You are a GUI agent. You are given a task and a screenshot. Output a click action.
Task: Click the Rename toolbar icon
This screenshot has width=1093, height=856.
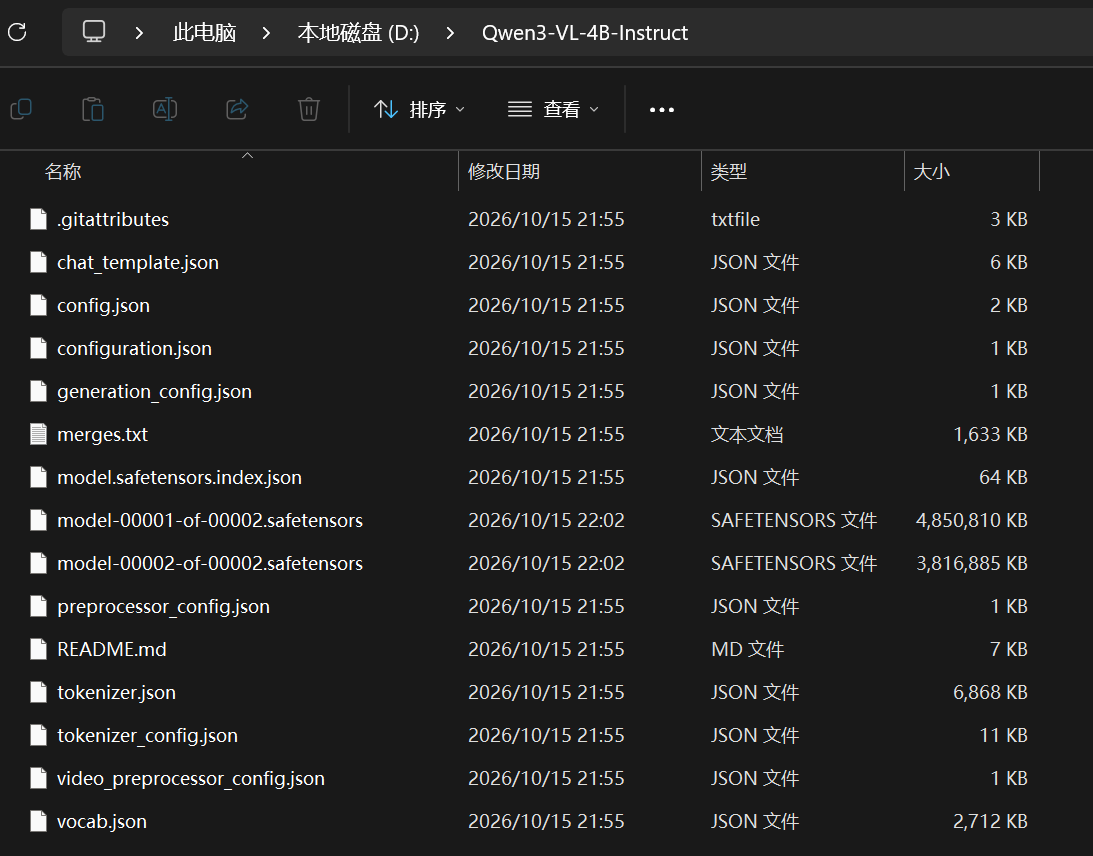[165, 109]
